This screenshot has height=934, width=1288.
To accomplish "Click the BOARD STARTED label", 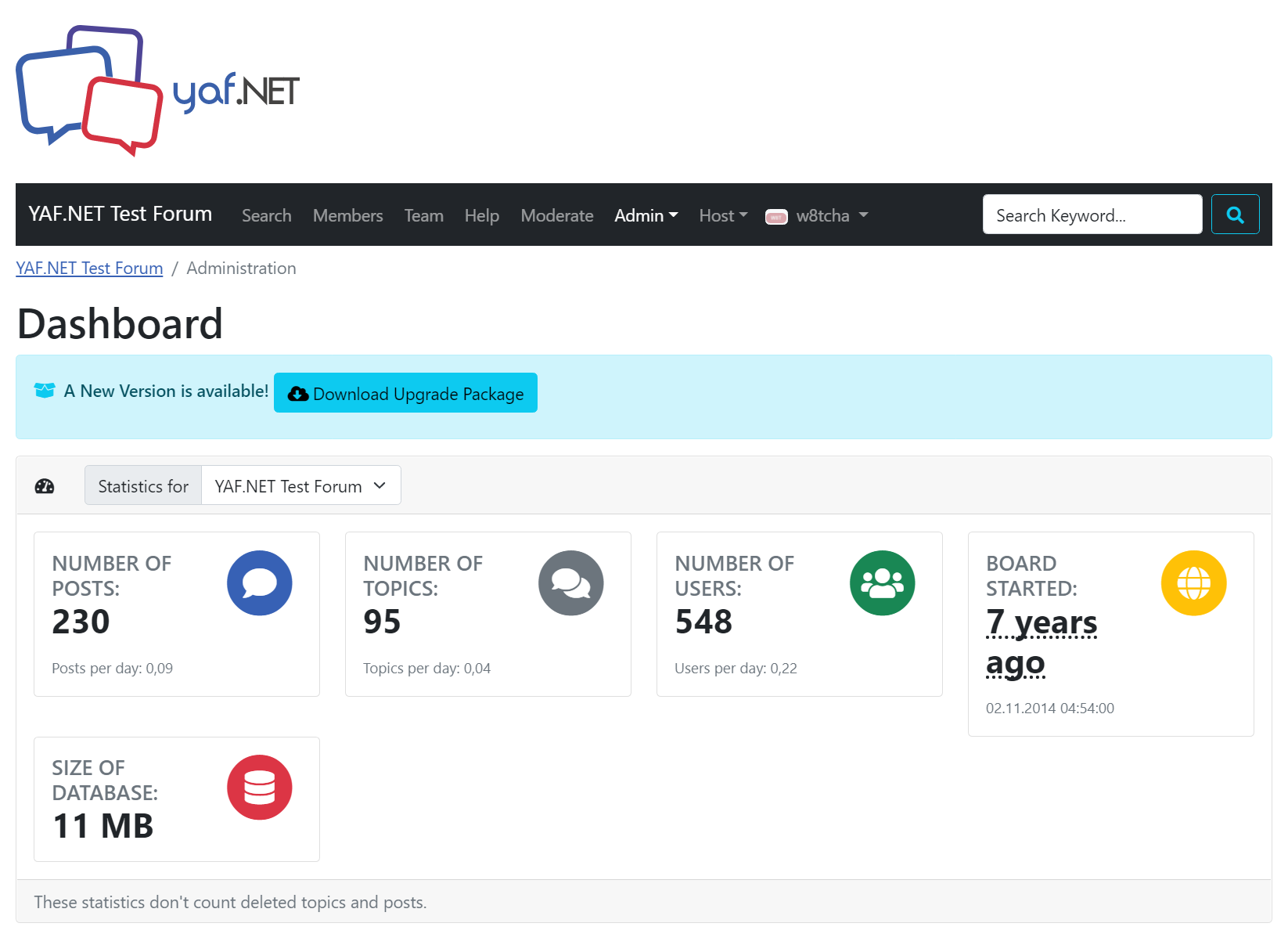I will point(1031,575).
